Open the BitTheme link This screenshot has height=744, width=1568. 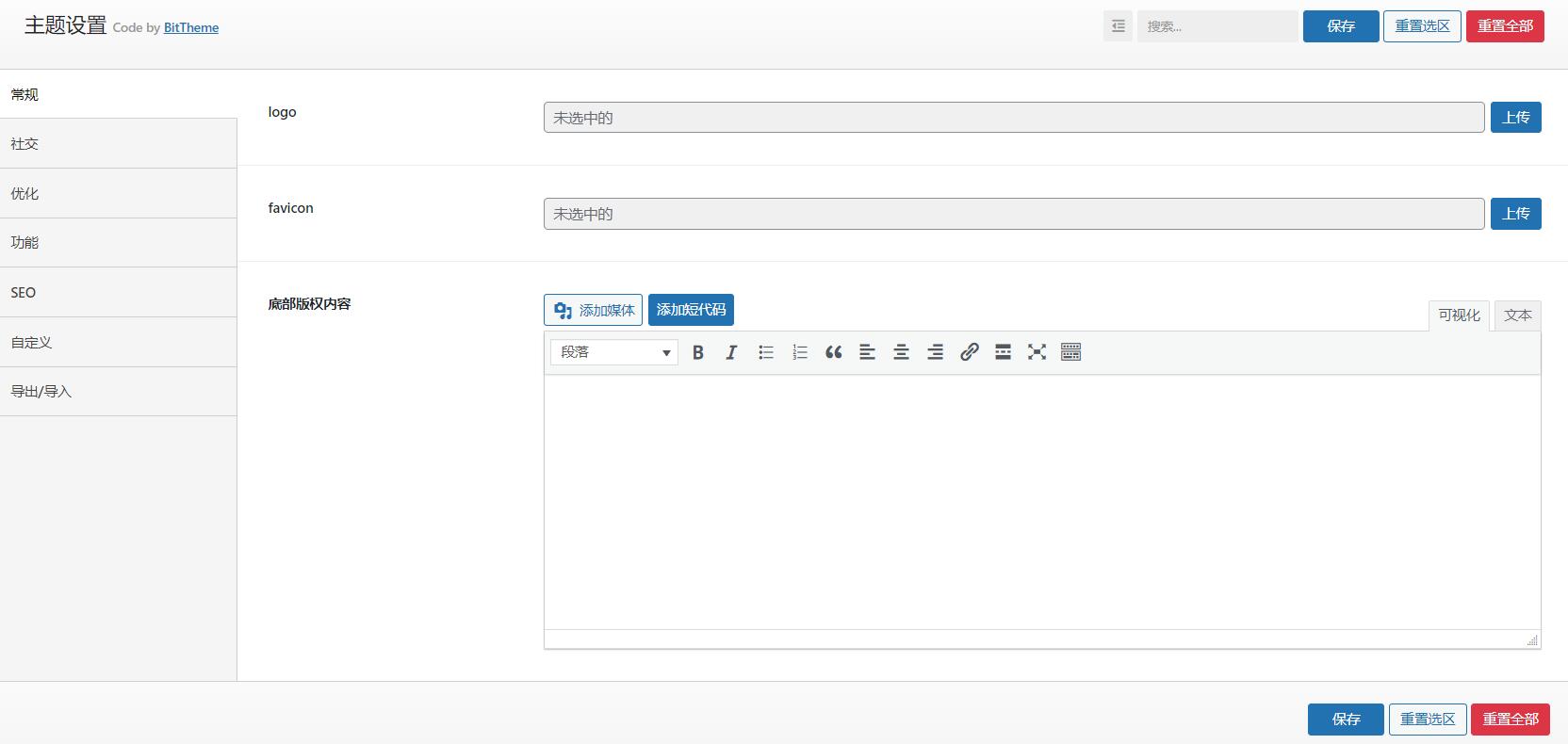(x=191, y=28)
